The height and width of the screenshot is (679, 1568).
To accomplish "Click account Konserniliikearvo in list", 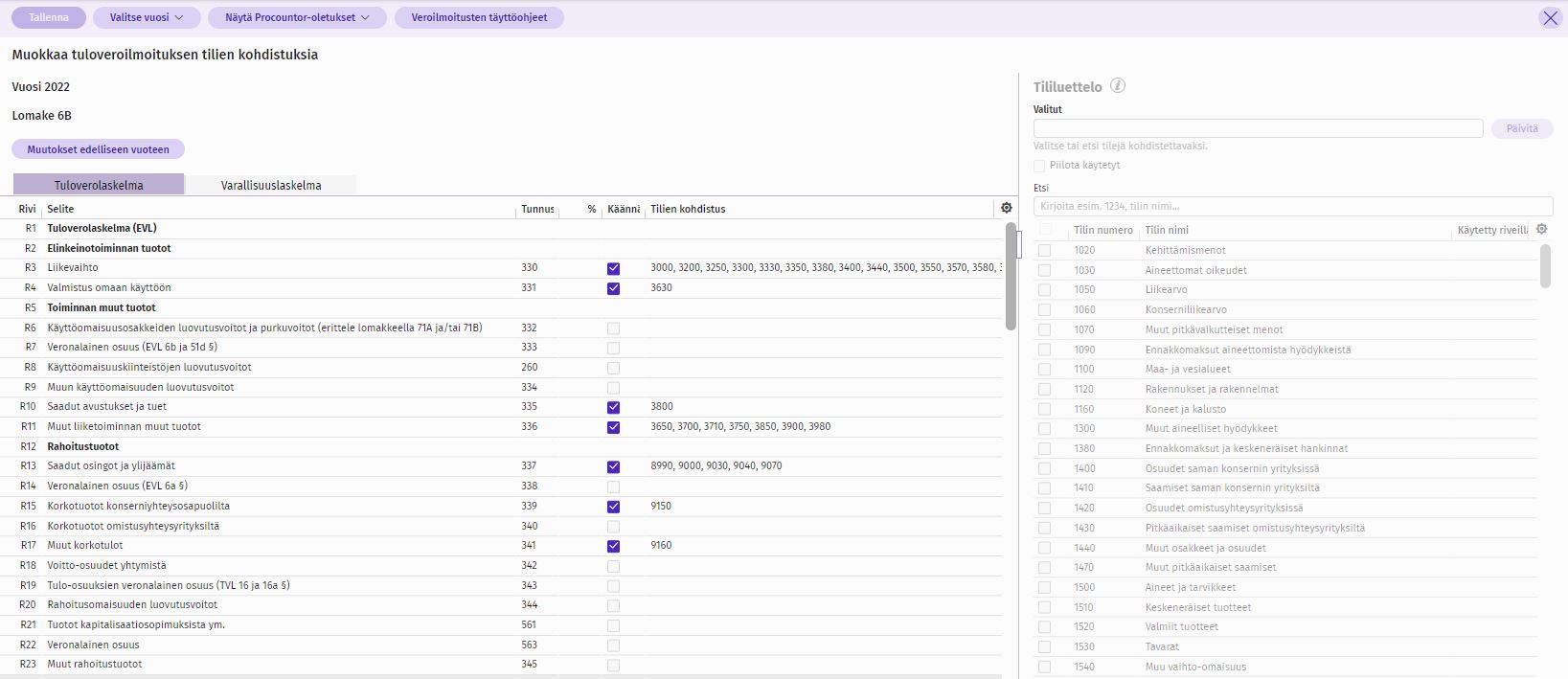I will coord(1186,309).
